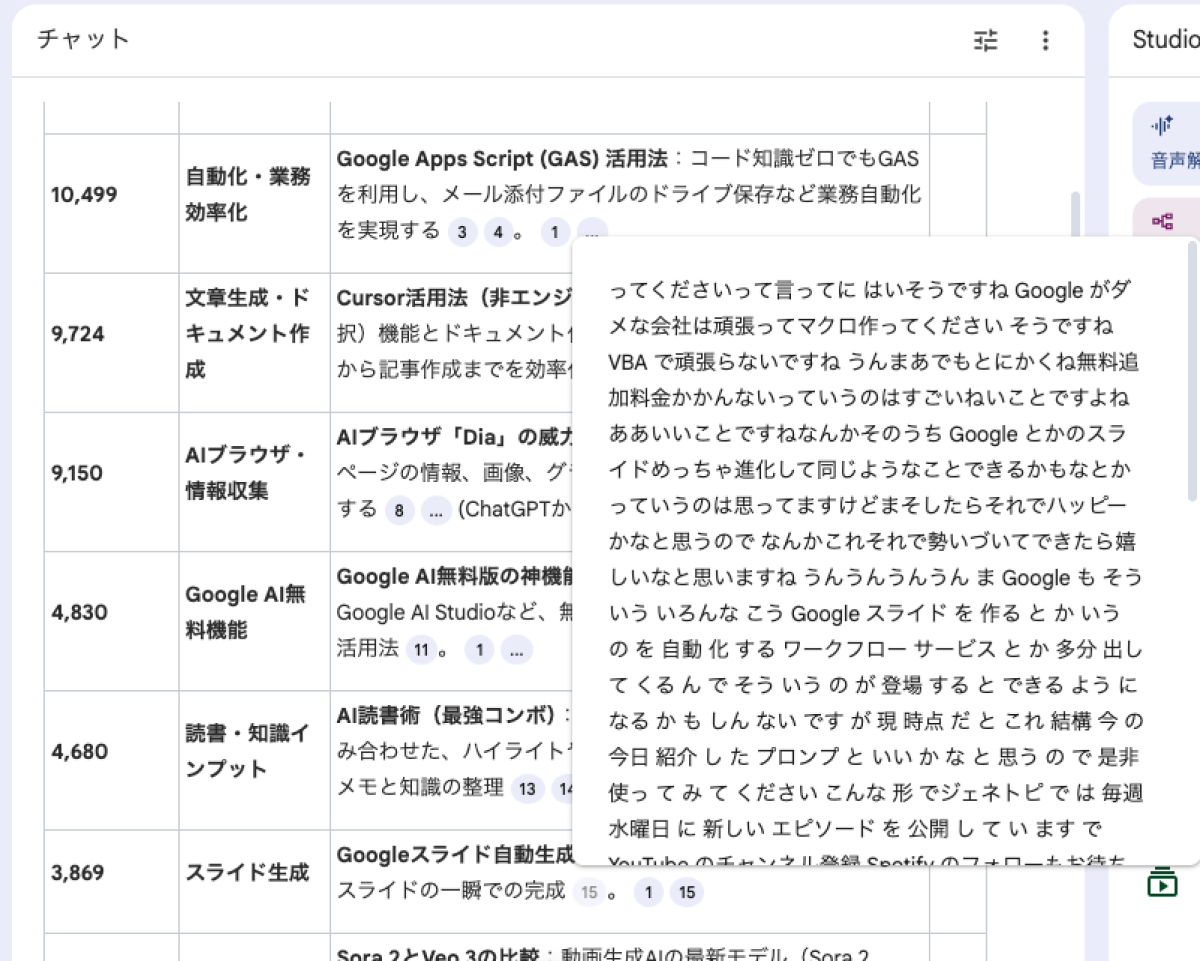
Task: Open the chat configuration sliders icon
Action: 986,40
